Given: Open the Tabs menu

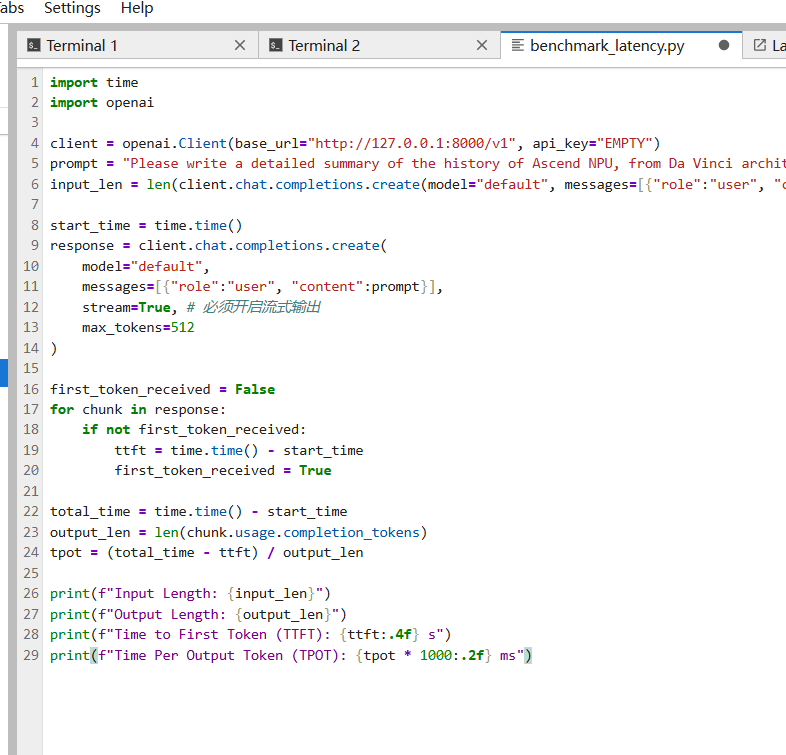Looking at the screenshot, I should tap(11, 8).
